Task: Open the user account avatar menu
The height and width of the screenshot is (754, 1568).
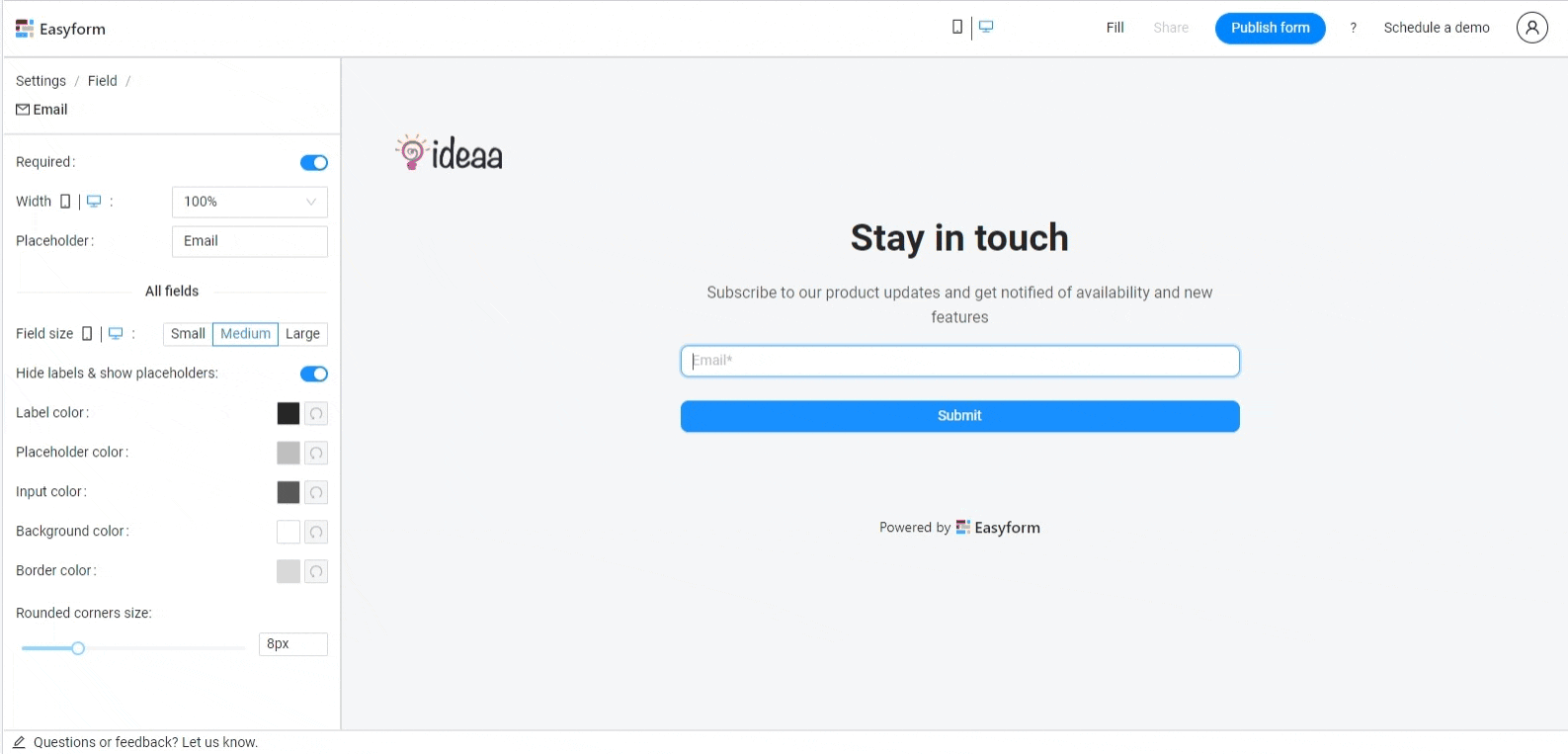Action: [x=1531, y=28]
